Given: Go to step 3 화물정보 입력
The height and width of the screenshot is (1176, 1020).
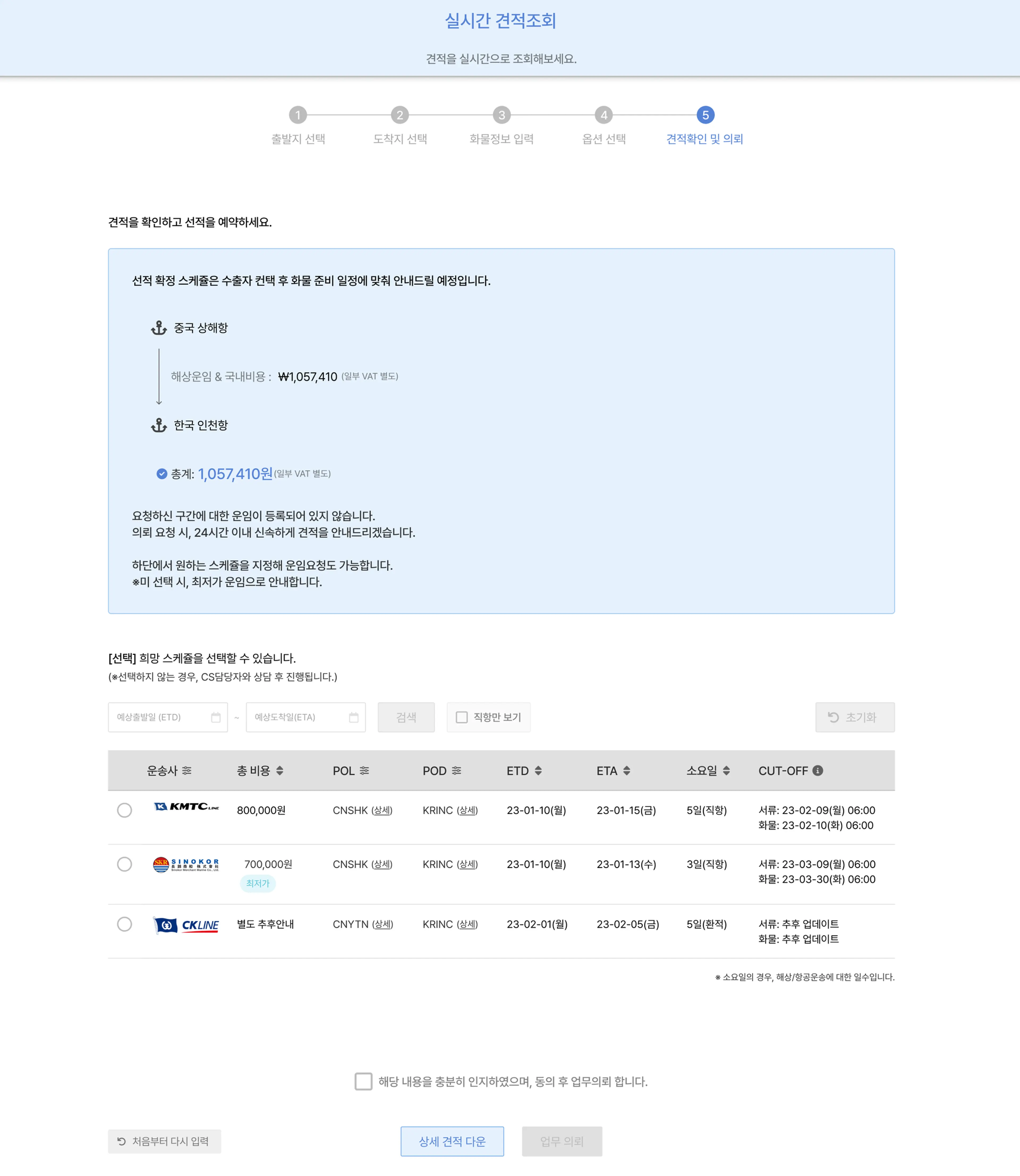Looking at the screenshot, I should pyautogui.click(x=501, y=115).
